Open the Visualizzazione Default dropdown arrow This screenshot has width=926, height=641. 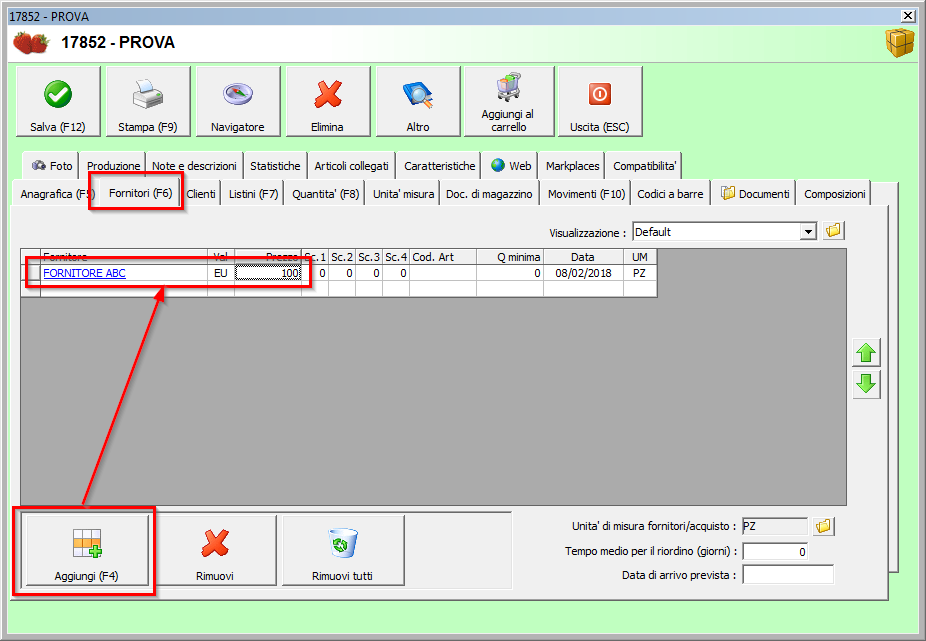[x=808, y=232]
